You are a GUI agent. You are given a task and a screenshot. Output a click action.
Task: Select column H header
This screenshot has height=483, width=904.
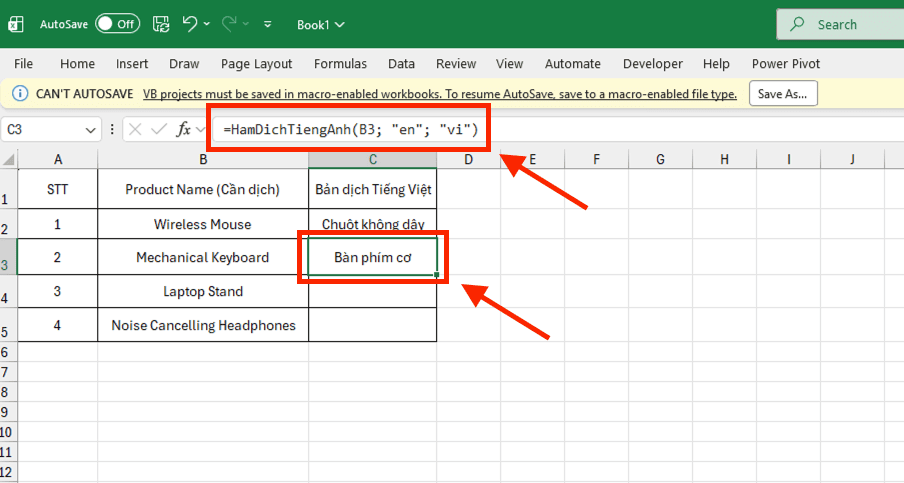724,159
